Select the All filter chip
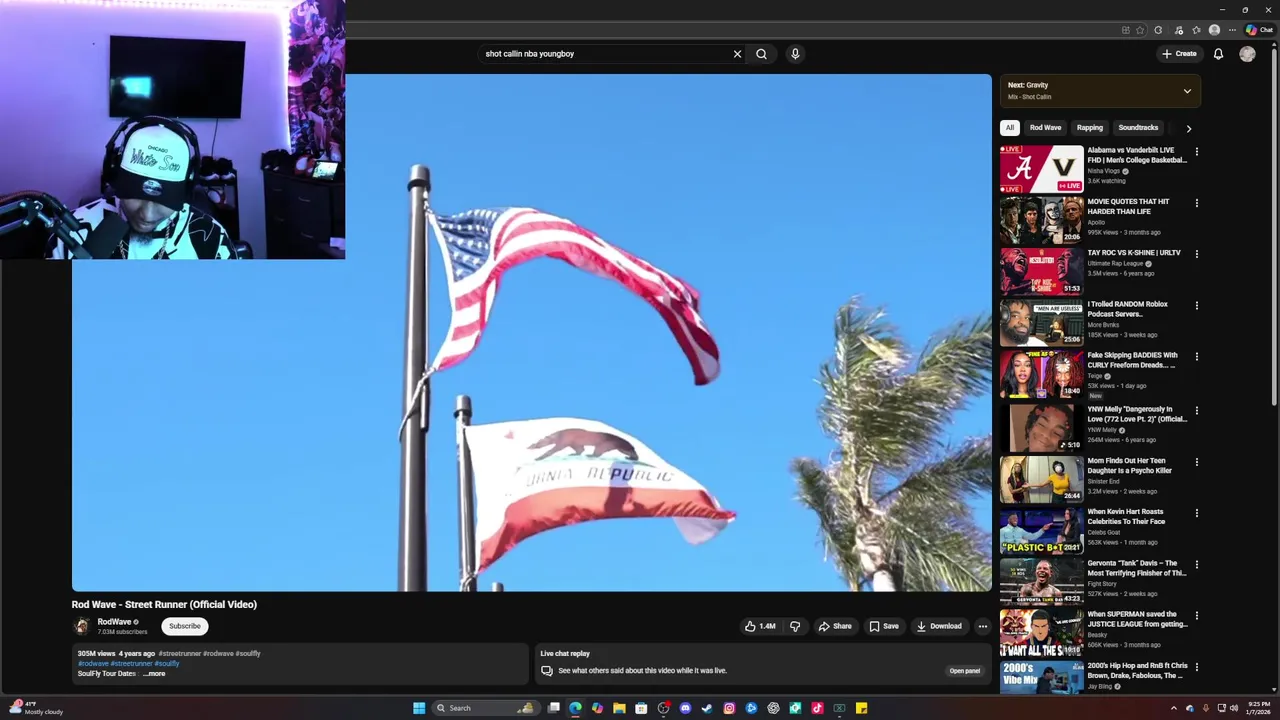The width and height of the screenshot is (1280, 720). (1010, 128)
